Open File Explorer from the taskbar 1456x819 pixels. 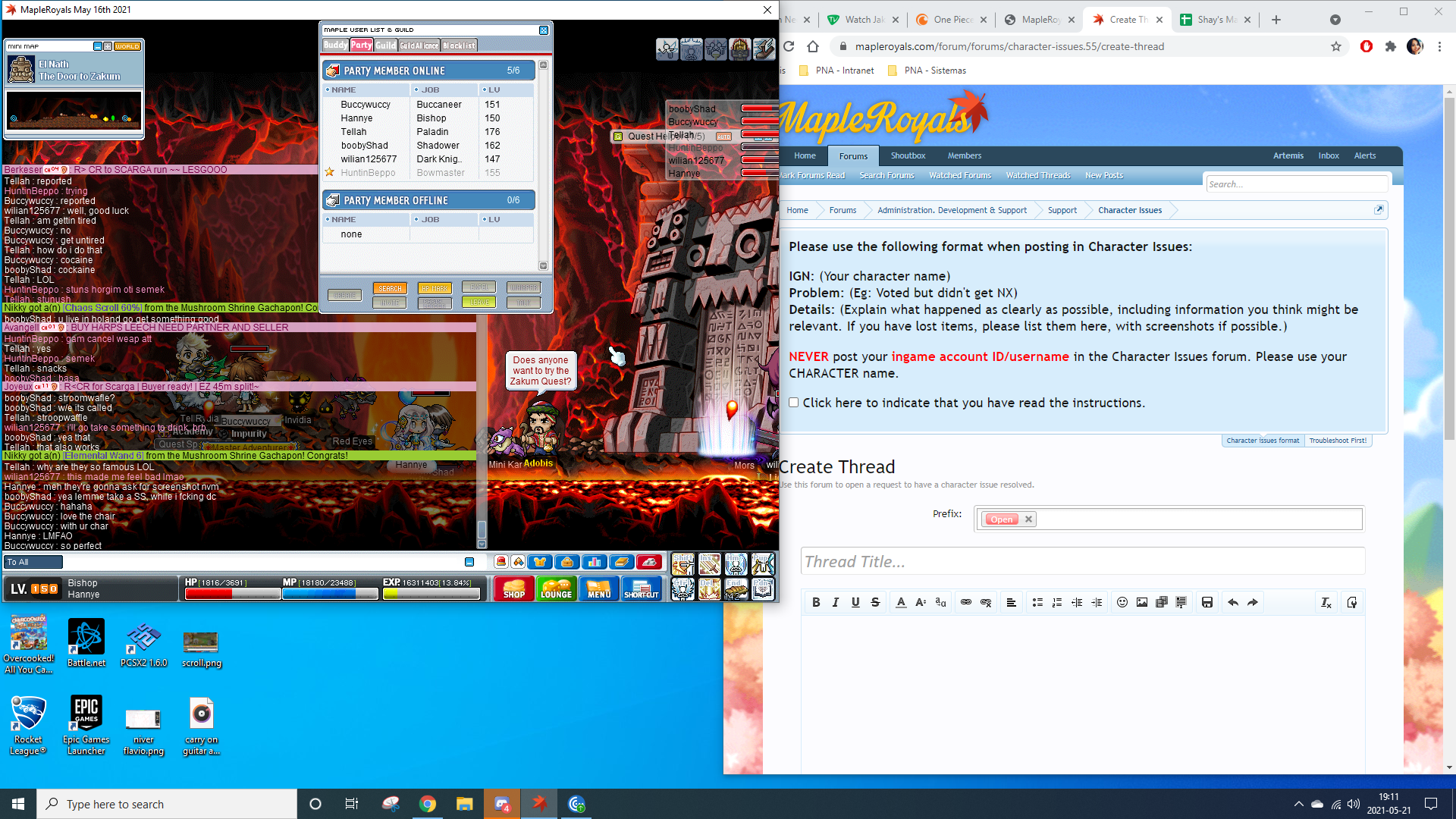[x=464, y=804]
